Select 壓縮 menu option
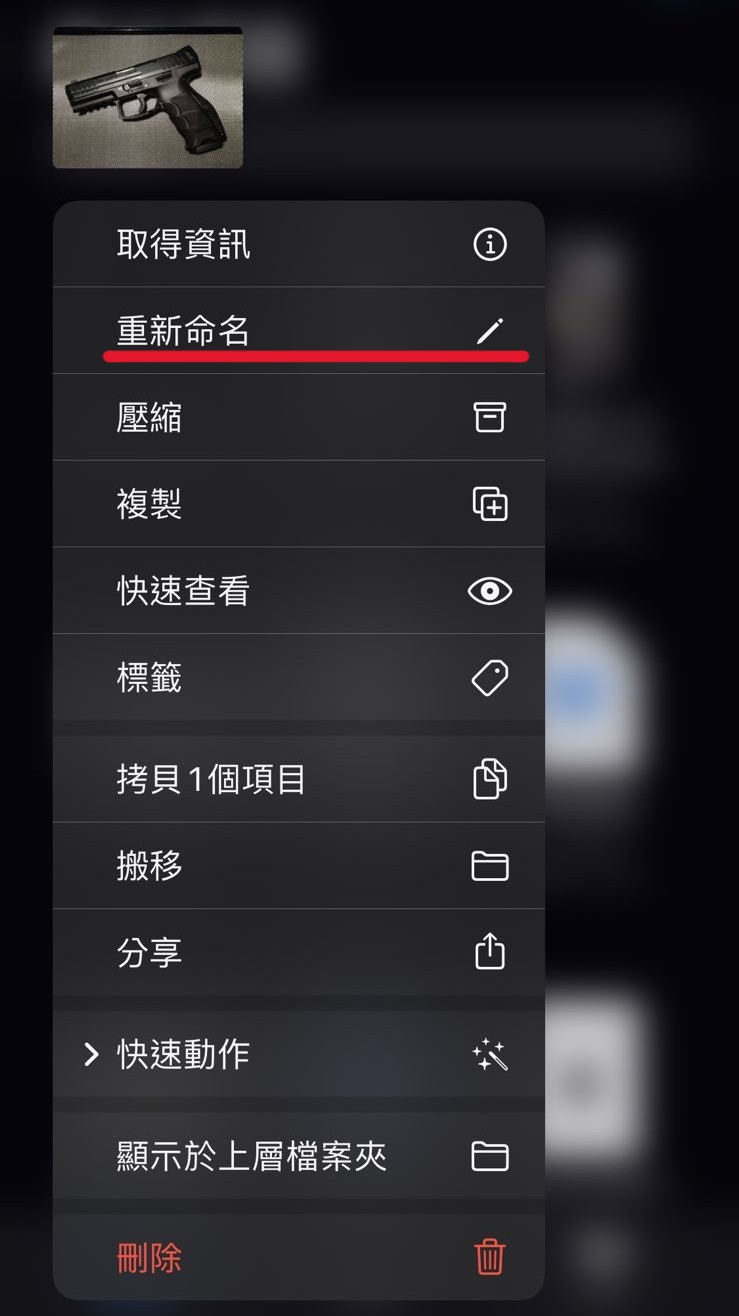This screenshot has width=739, height=1316. pyautogui.click(x=299, y=417)
